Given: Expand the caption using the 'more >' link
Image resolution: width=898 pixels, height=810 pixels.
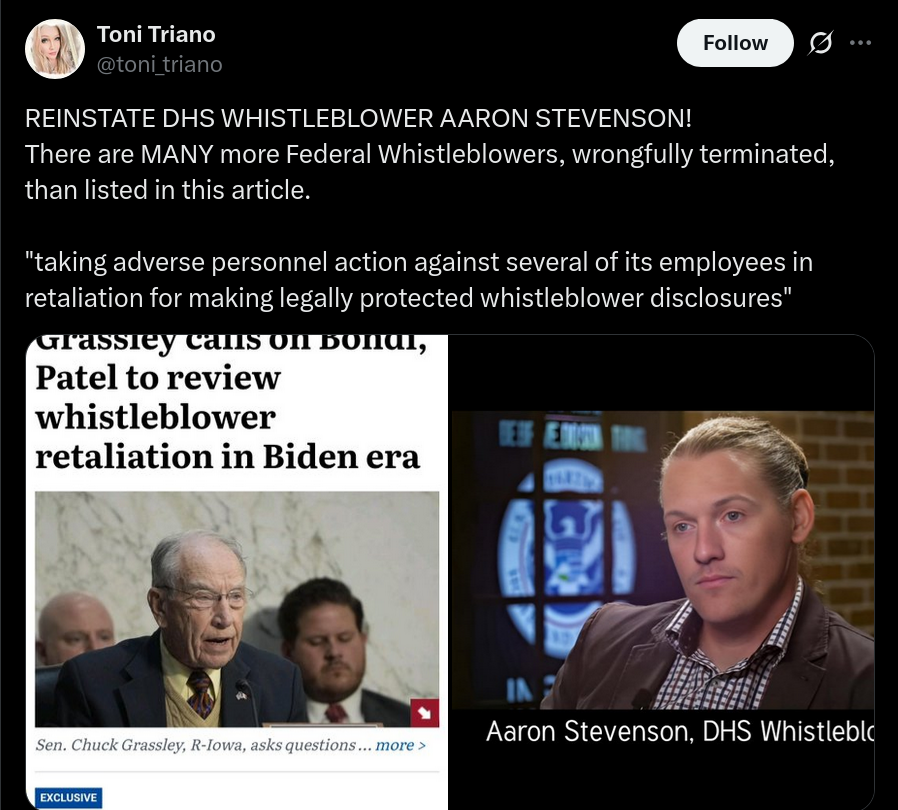Looking at the screenshot, I should (400, 745).
